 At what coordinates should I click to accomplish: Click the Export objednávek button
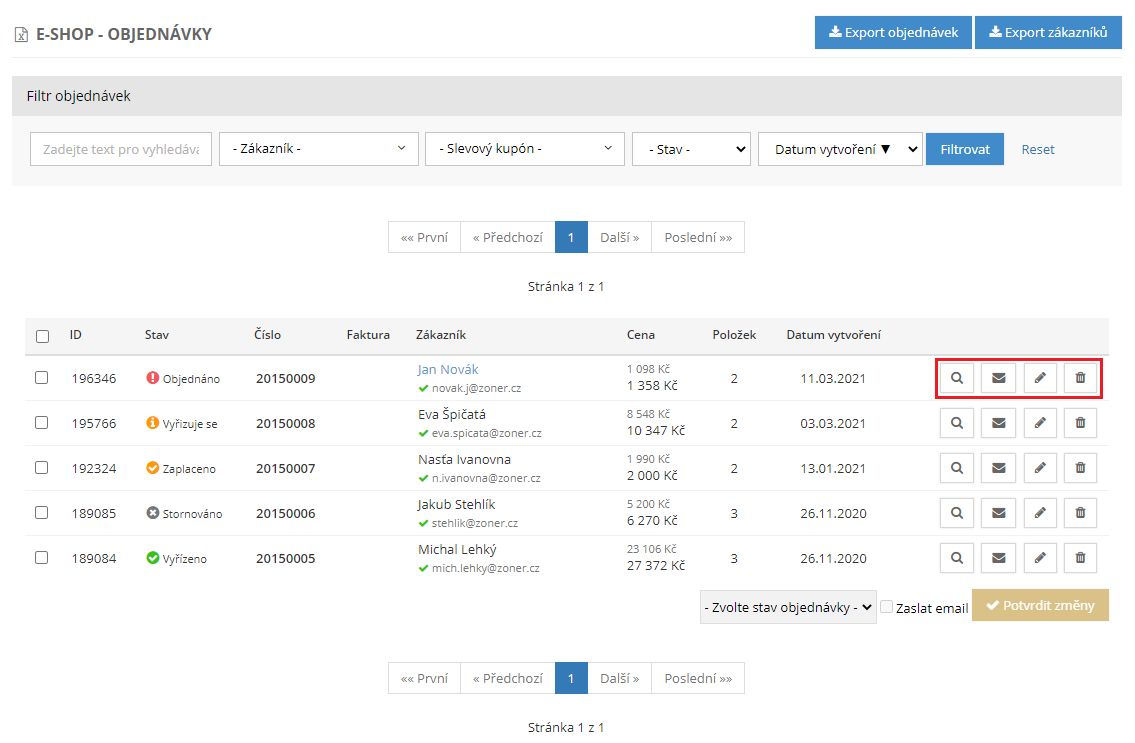[x=892, y=33]
